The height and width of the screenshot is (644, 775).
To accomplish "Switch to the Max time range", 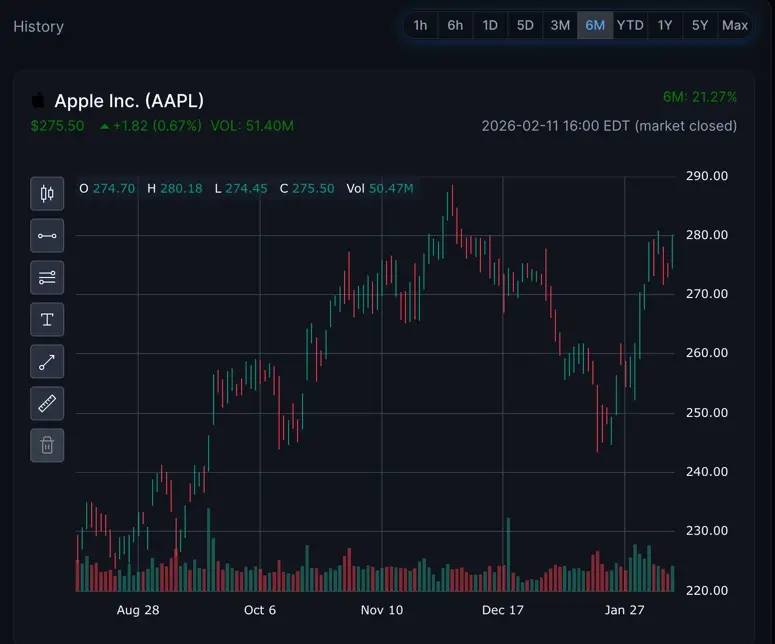I will tap(735, 25).
